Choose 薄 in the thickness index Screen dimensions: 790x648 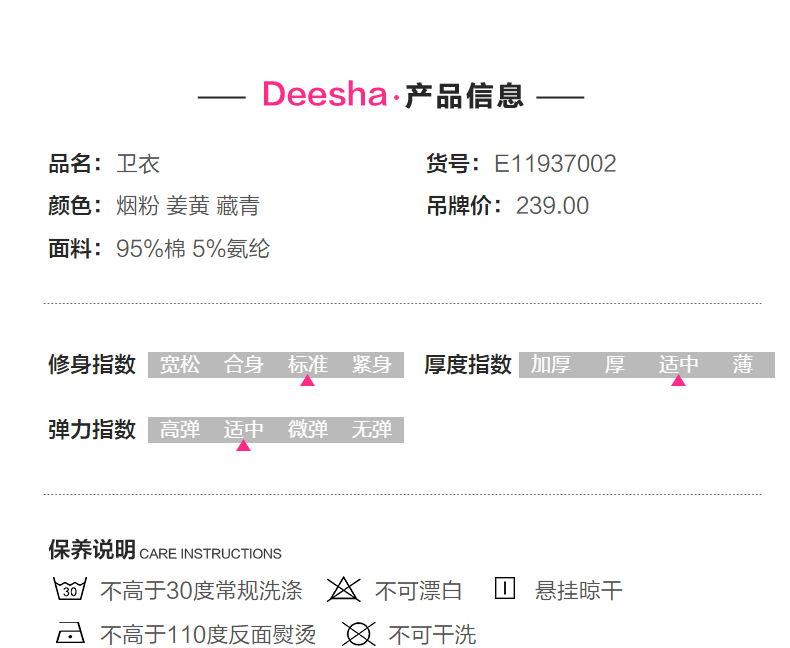pos(742,365)
